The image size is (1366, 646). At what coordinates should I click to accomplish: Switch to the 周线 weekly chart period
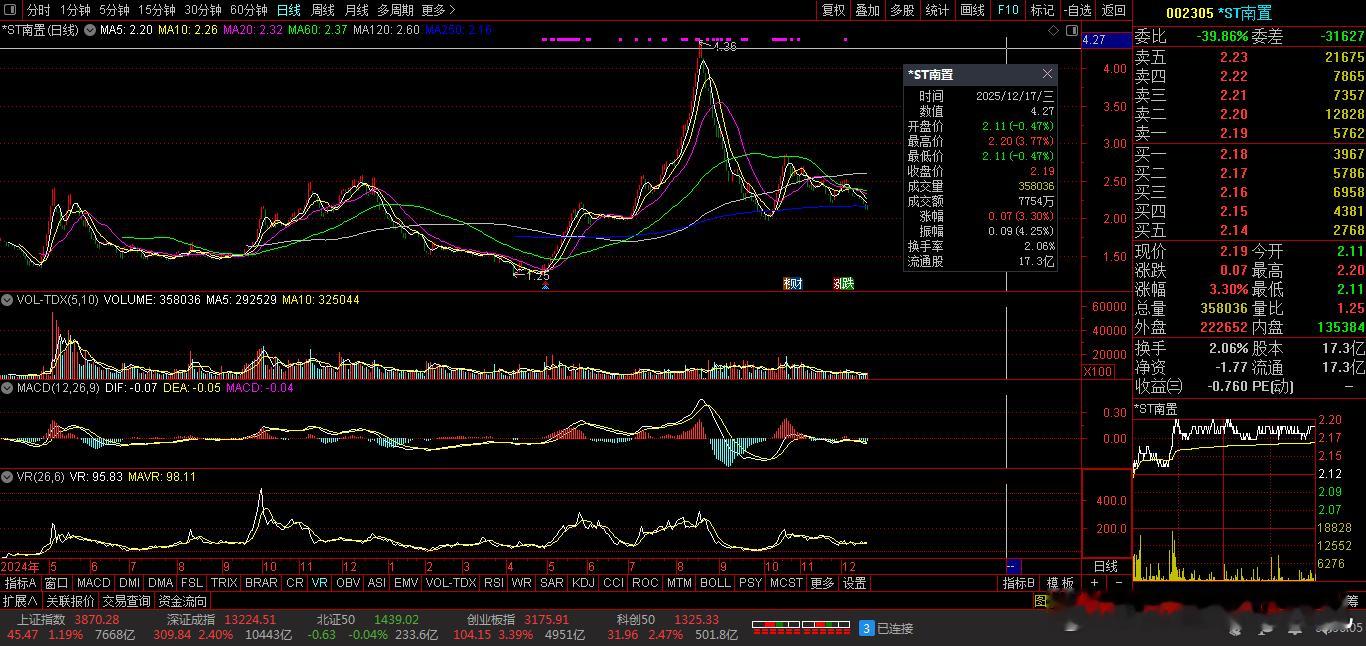[x=322, y=10]
